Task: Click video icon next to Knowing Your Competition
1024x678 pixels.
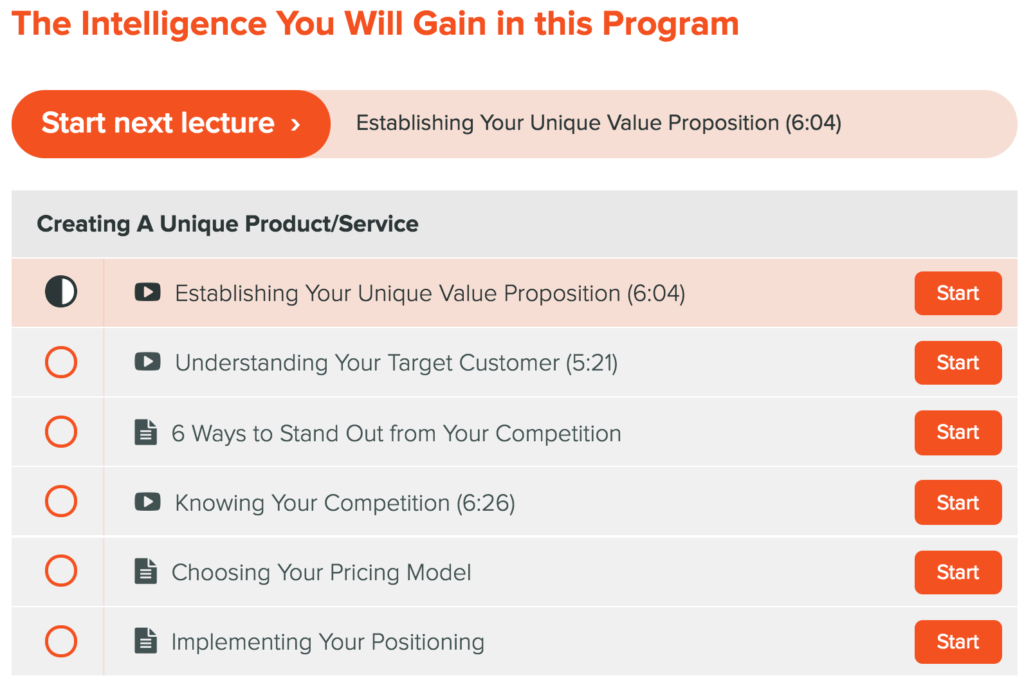Action: [x=148, y=502]
